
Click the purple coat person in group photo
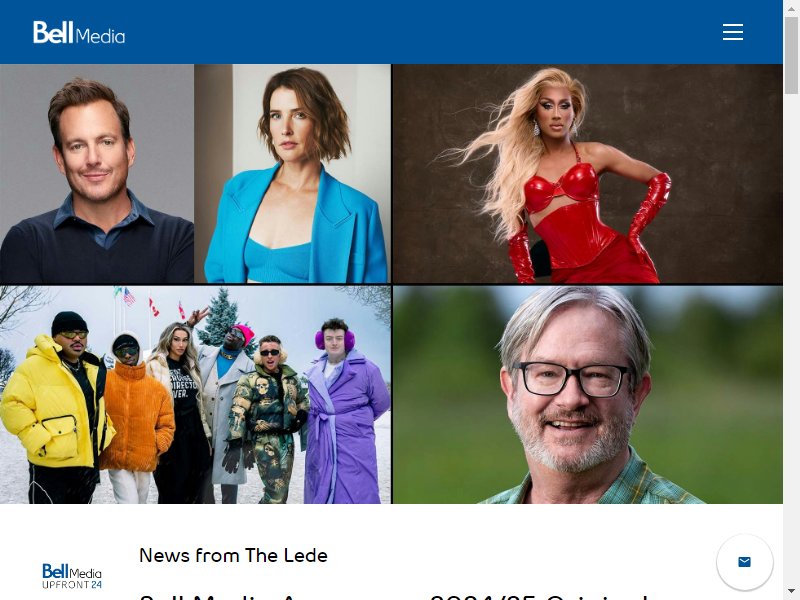pyautogui.click(x=346, y=411)
